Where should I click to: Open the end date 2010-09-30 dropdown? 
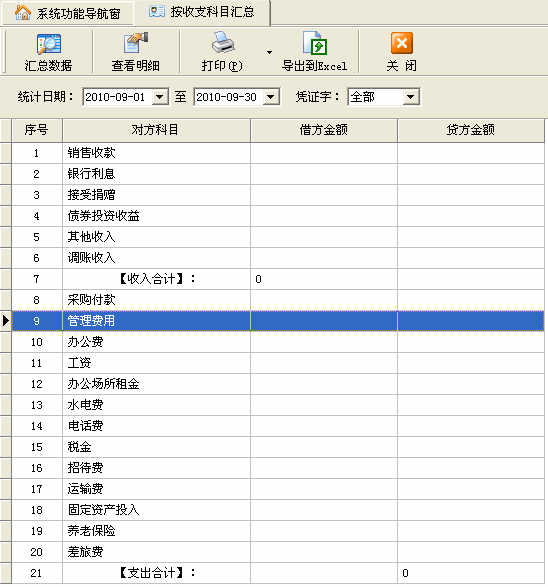click(271, 97)
